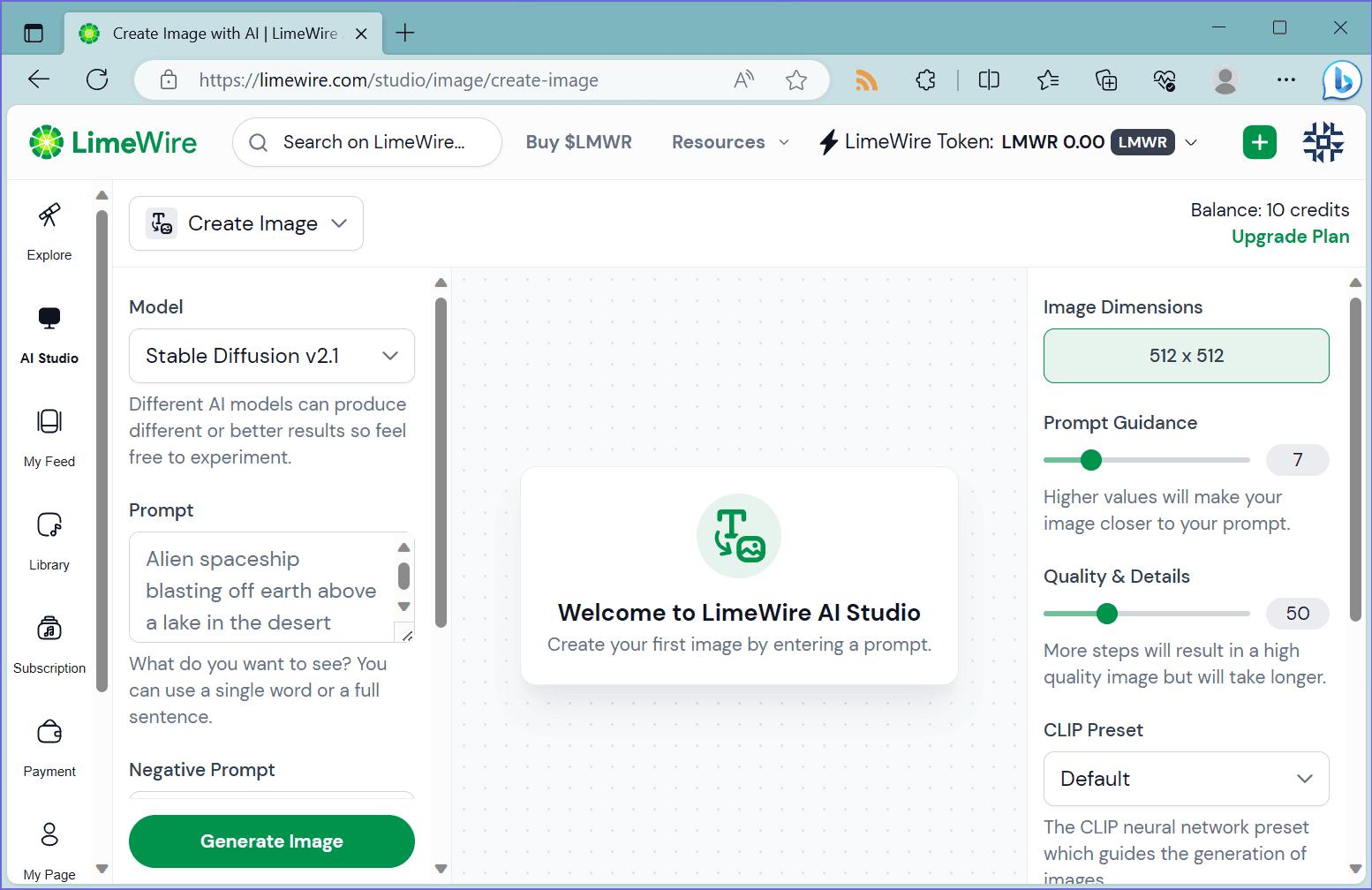Expand the Create Image dropdown

click(246, 223)
